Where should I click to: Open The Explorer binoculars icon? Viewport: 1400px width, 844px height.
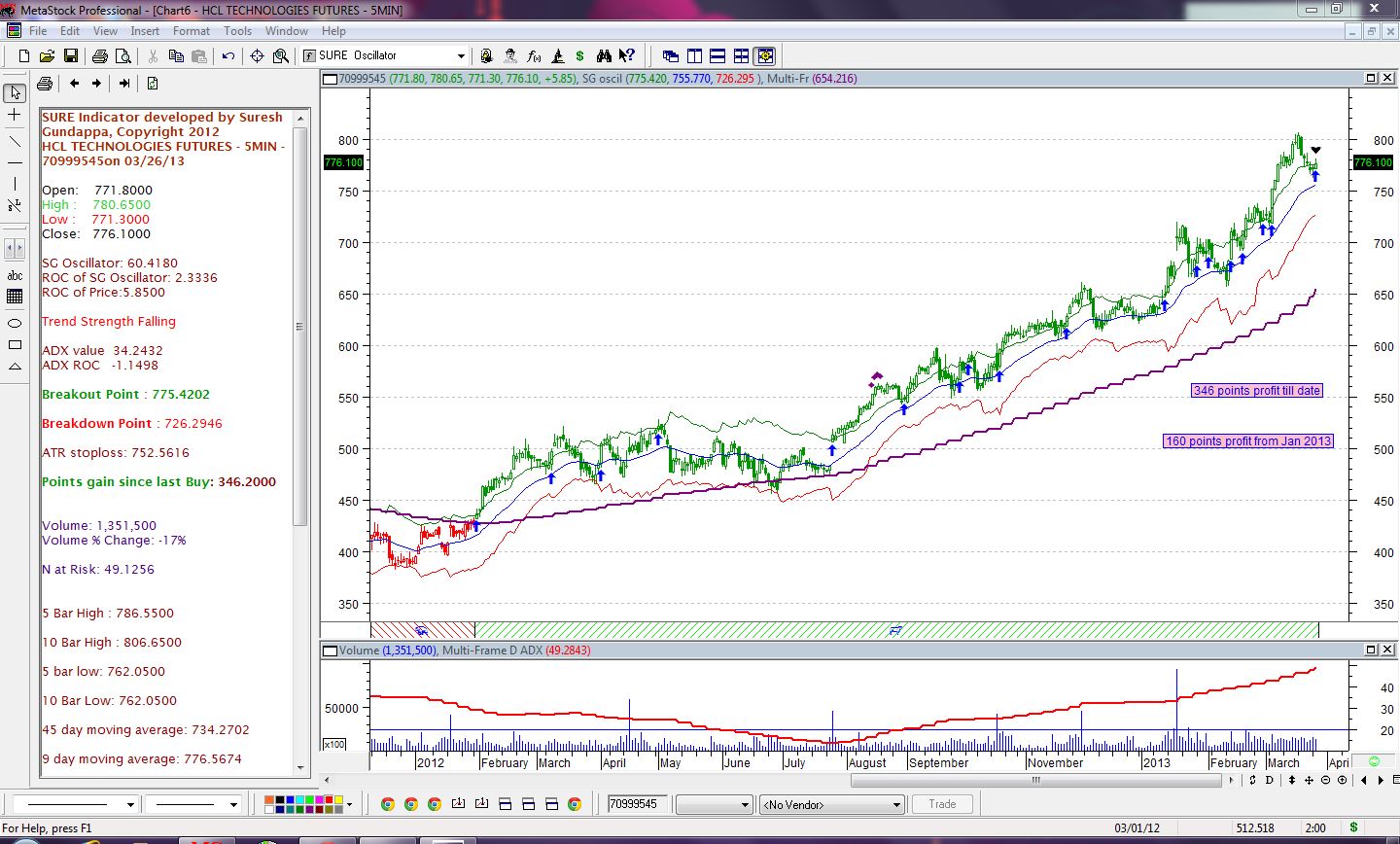click(604, 56)
